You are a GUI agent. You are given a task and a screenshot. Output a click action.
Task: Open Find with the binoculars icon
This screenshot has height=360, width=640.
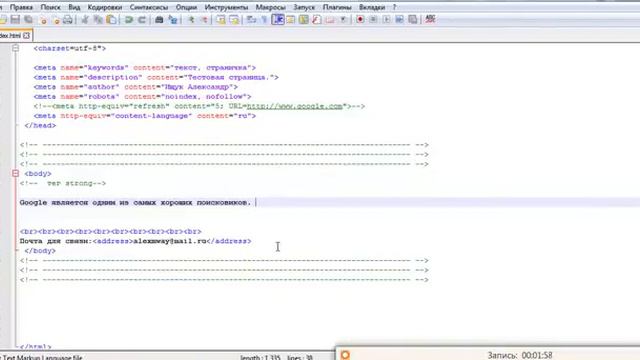(159, 19)
